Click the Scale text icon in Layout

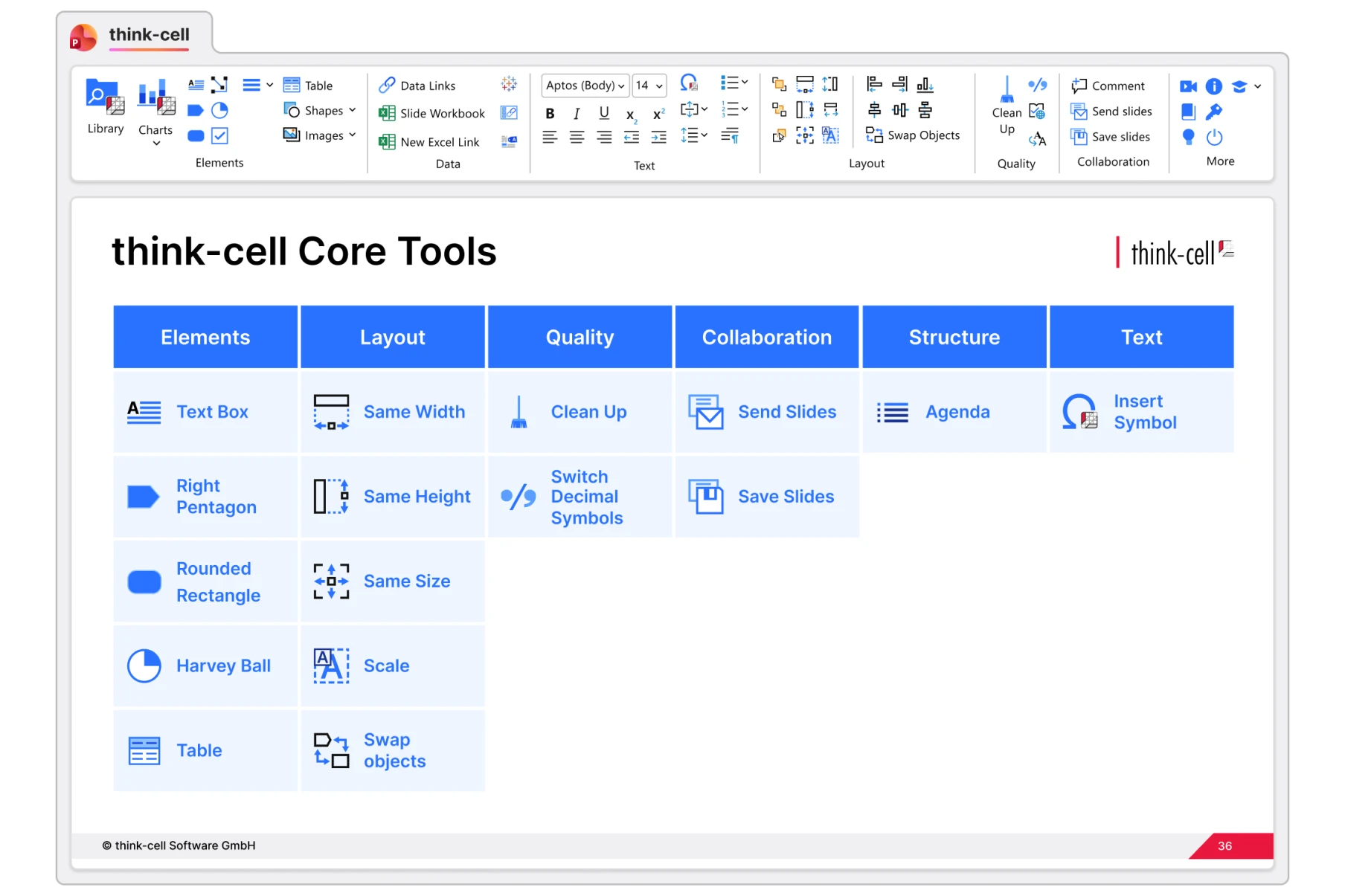(830, 135)
